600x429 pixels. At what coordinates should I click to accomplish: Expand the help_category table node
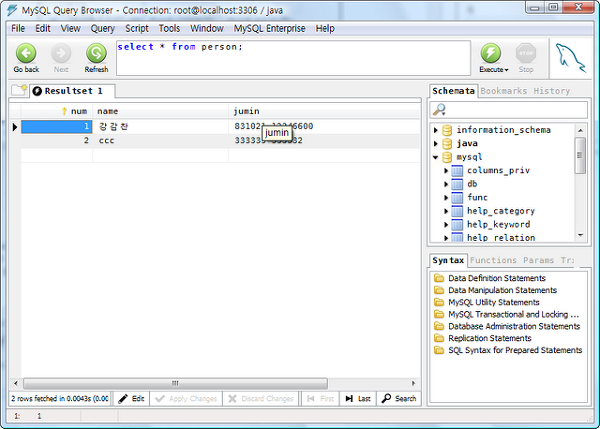[446, 211]
